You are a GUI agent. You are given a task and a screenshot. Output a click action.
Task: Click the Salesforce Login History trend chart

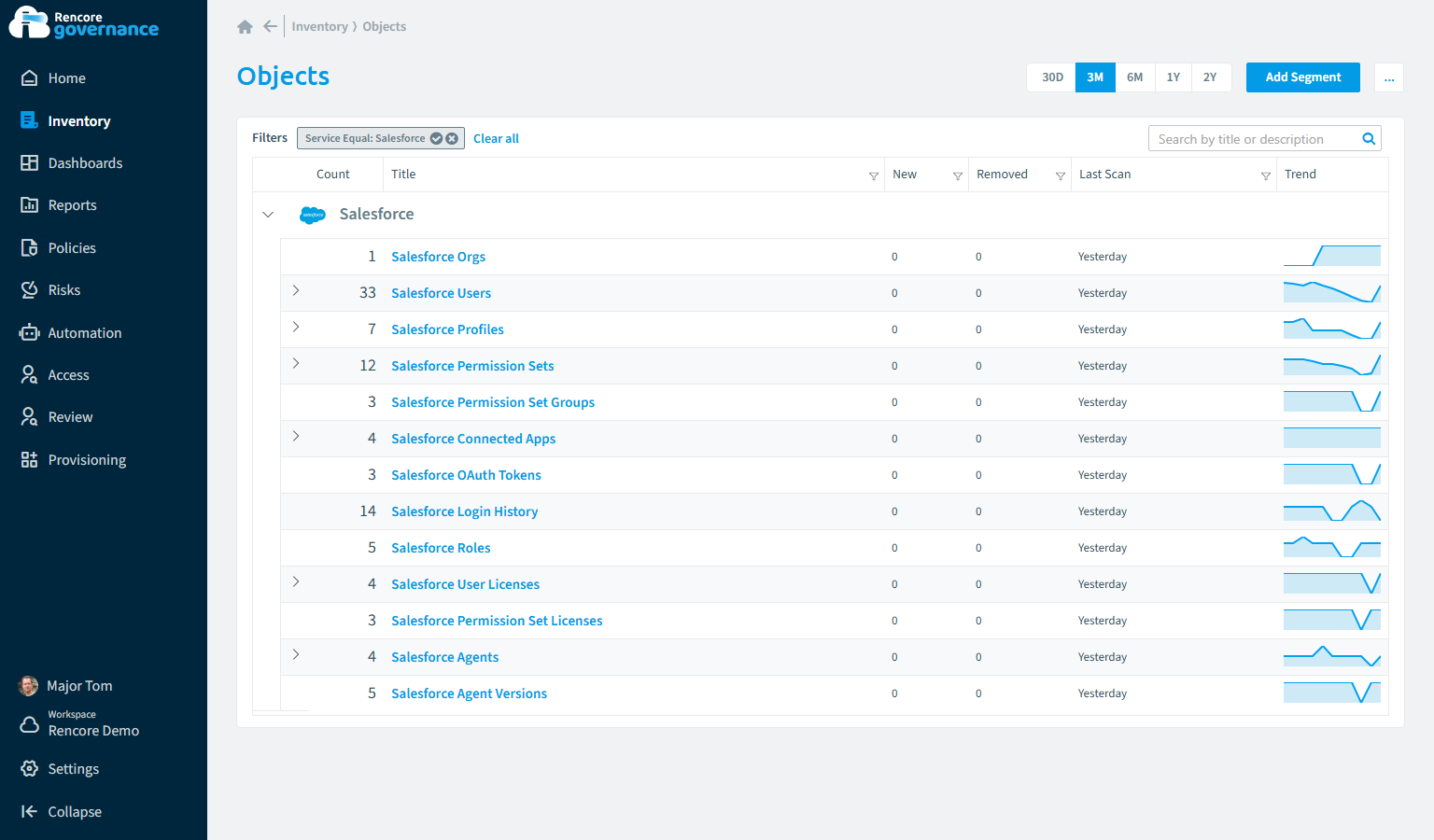(1332, 511)
